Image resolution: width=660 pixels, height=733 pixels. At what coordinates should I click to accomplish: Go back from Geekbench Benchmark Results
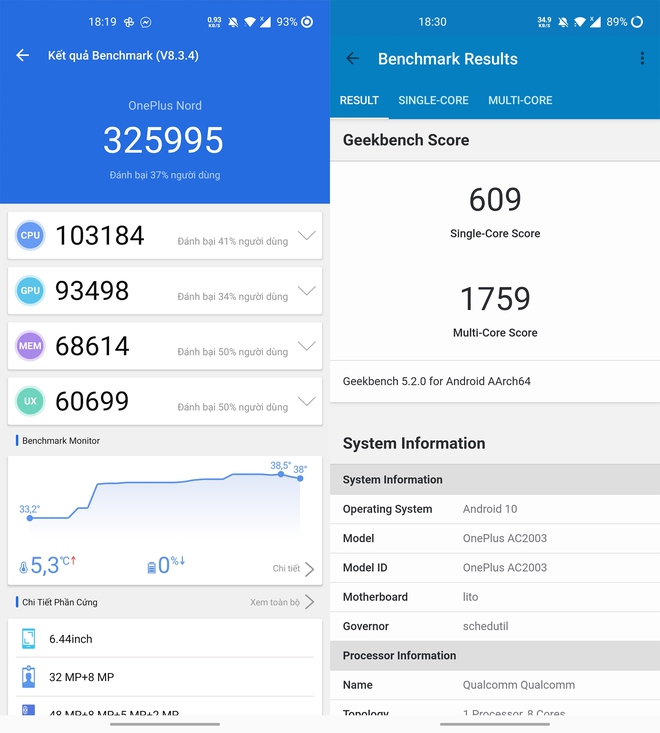pyautogui.click(x=352, y=58)
